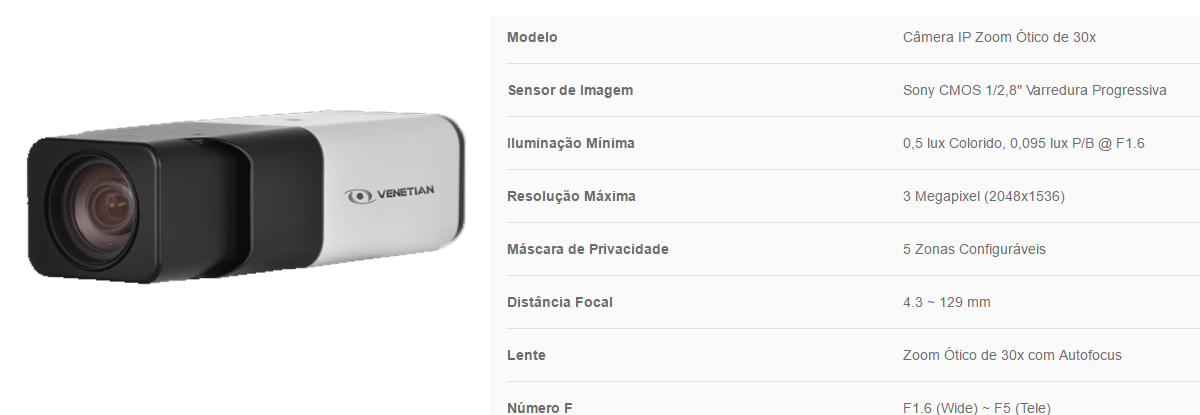
Task: Click the Distância Focal label
Action: tap(560, 302)
